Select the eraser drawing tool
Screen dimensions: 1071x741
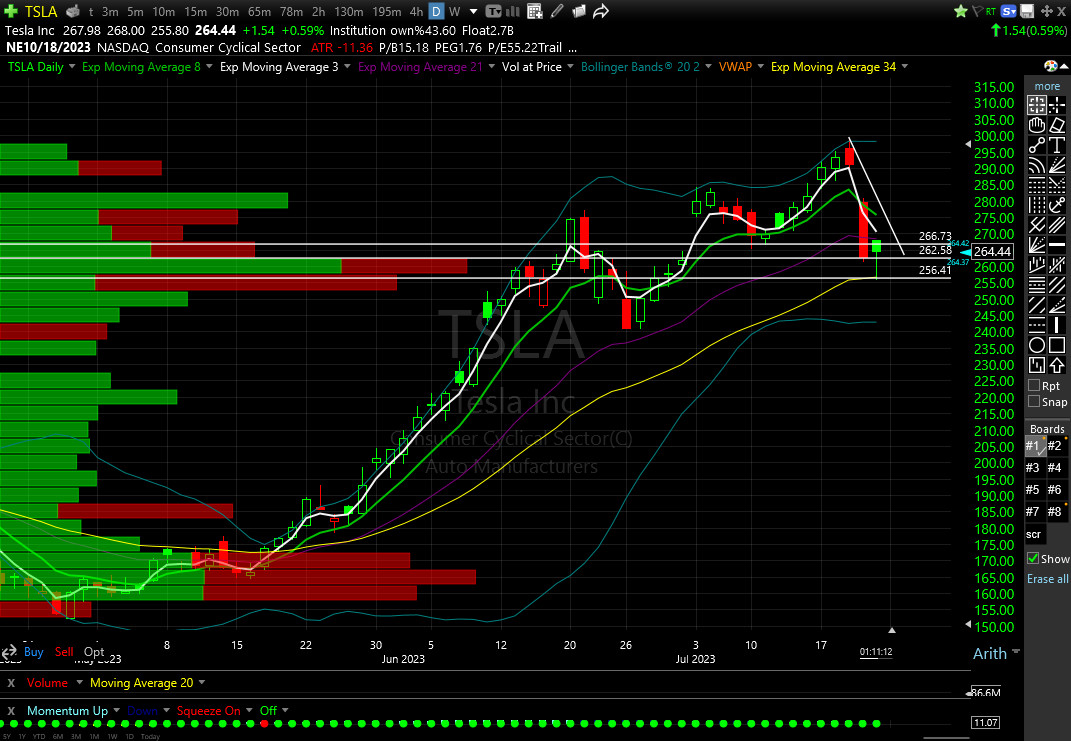click(x=1057, y=126)
